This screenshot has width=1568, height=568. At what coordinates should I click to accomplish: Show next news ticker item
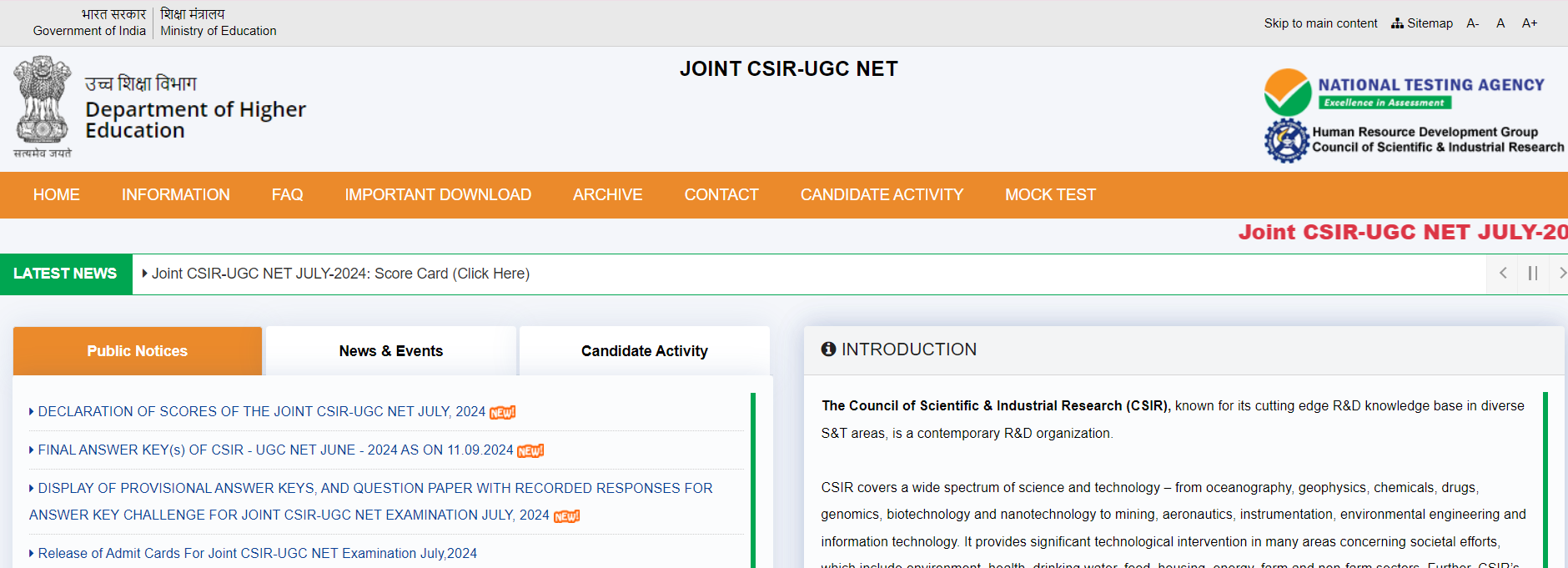click(x=1561, y=274)
